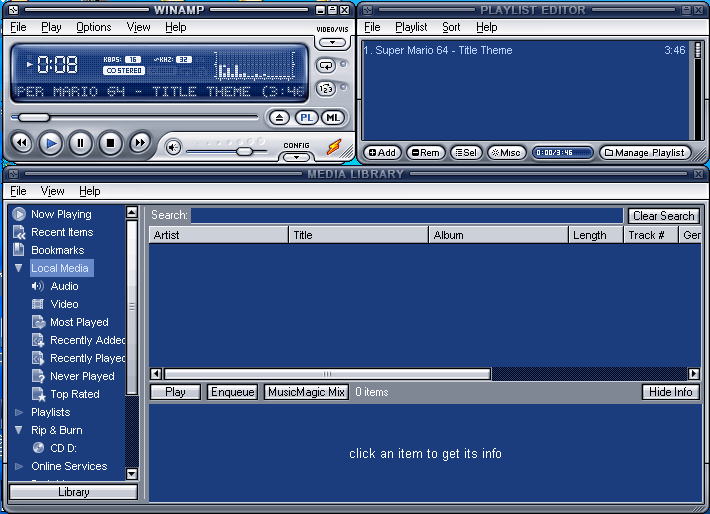710x514 pixels.
Task: Go back to the previous track
Action: [20, 144]
